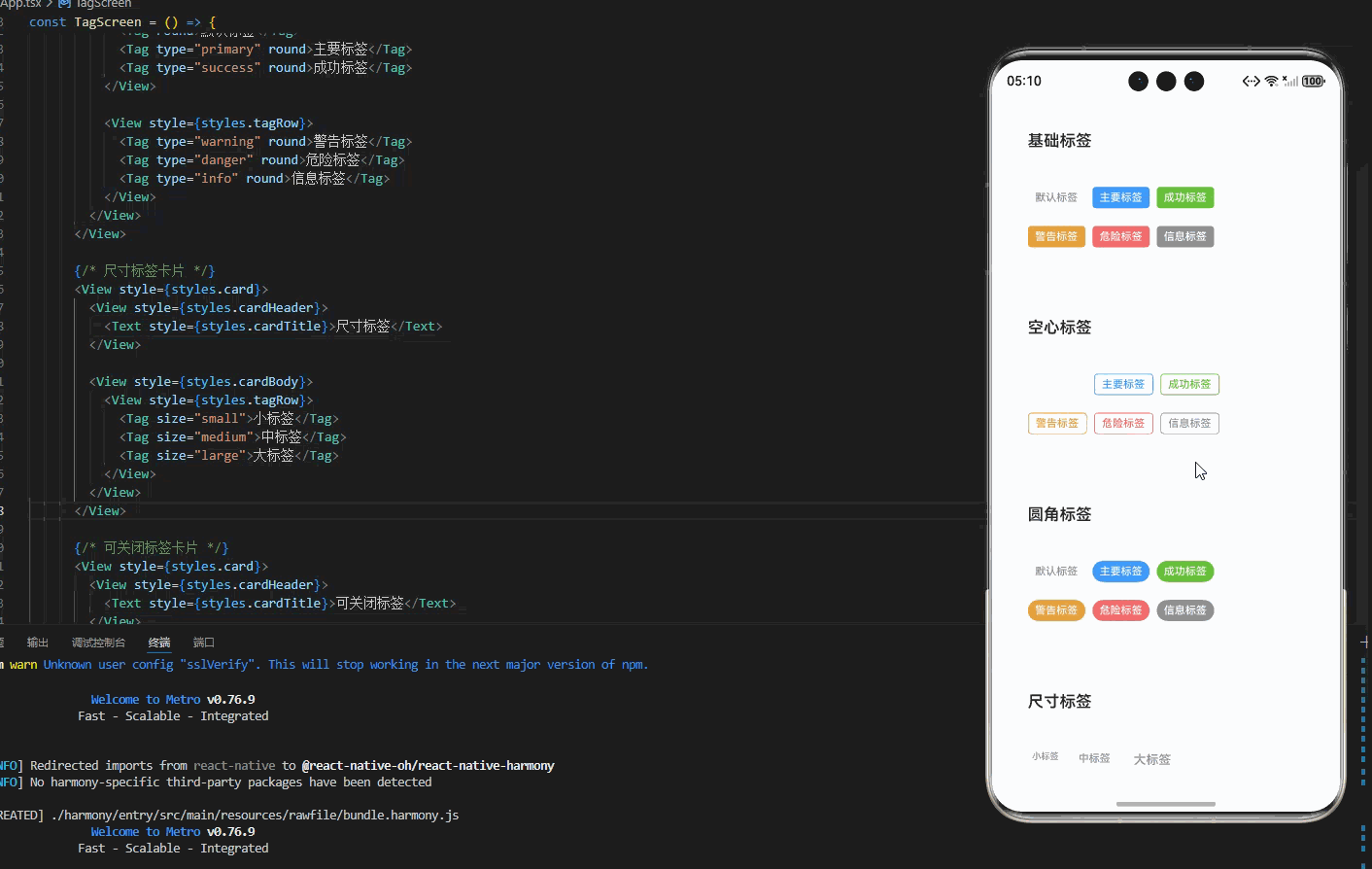Image resolution: width=1372 pixels, height=869 pixels.
Task: Click the code comment 尺寸标签卡片
Action: point(145,271)
